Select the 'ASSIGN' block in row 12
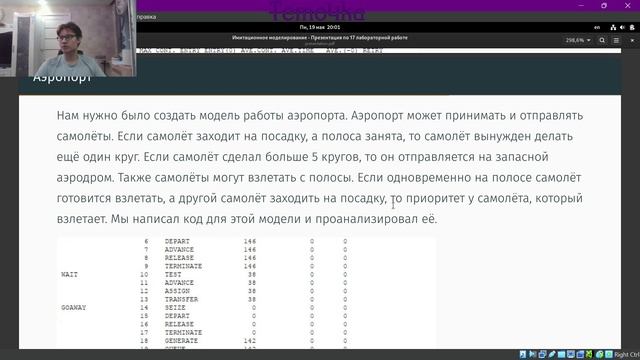 tap(177, 291)
